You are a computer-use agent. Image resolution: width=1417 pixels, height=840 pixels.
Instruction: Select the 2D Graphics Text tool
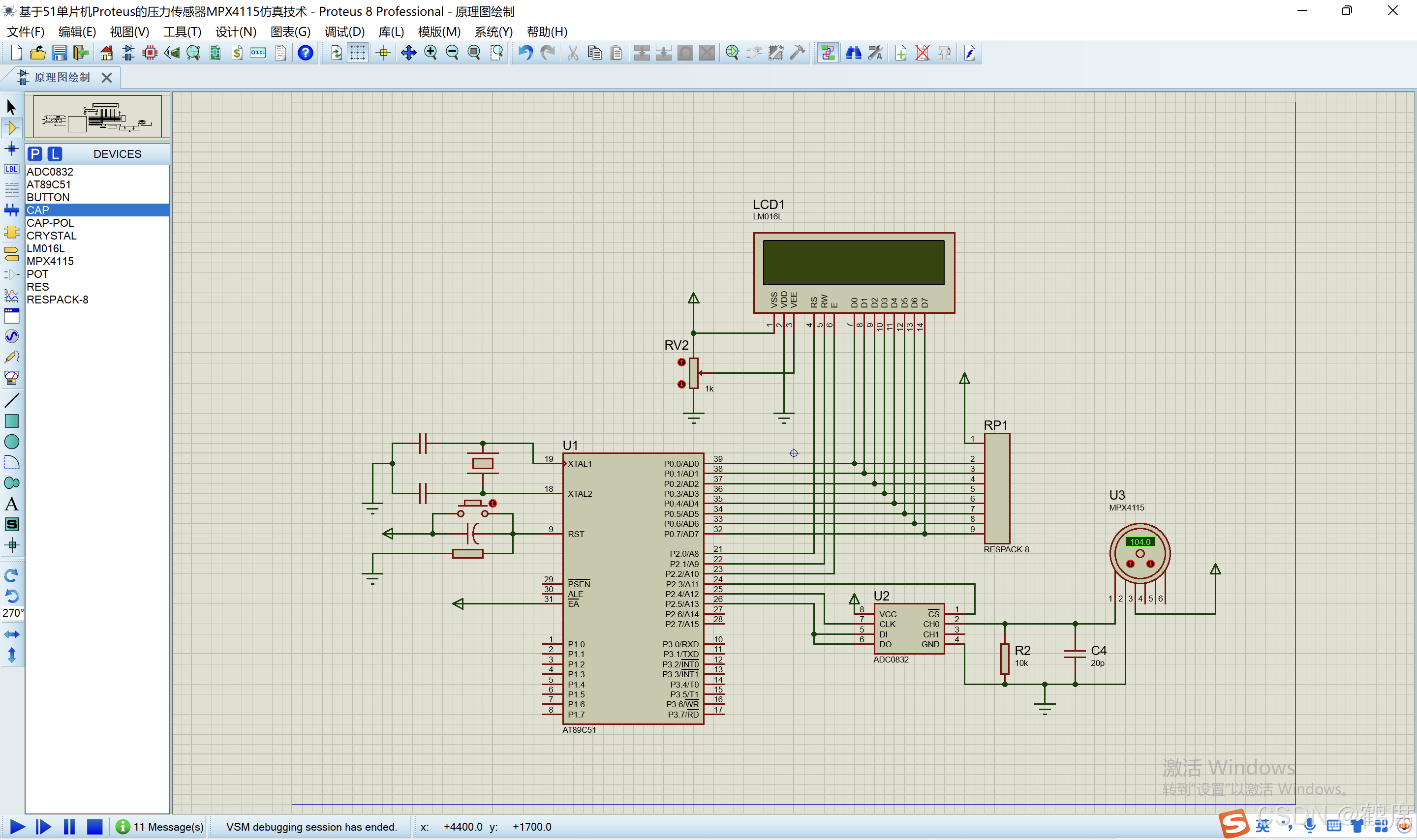tap(11, 504)
